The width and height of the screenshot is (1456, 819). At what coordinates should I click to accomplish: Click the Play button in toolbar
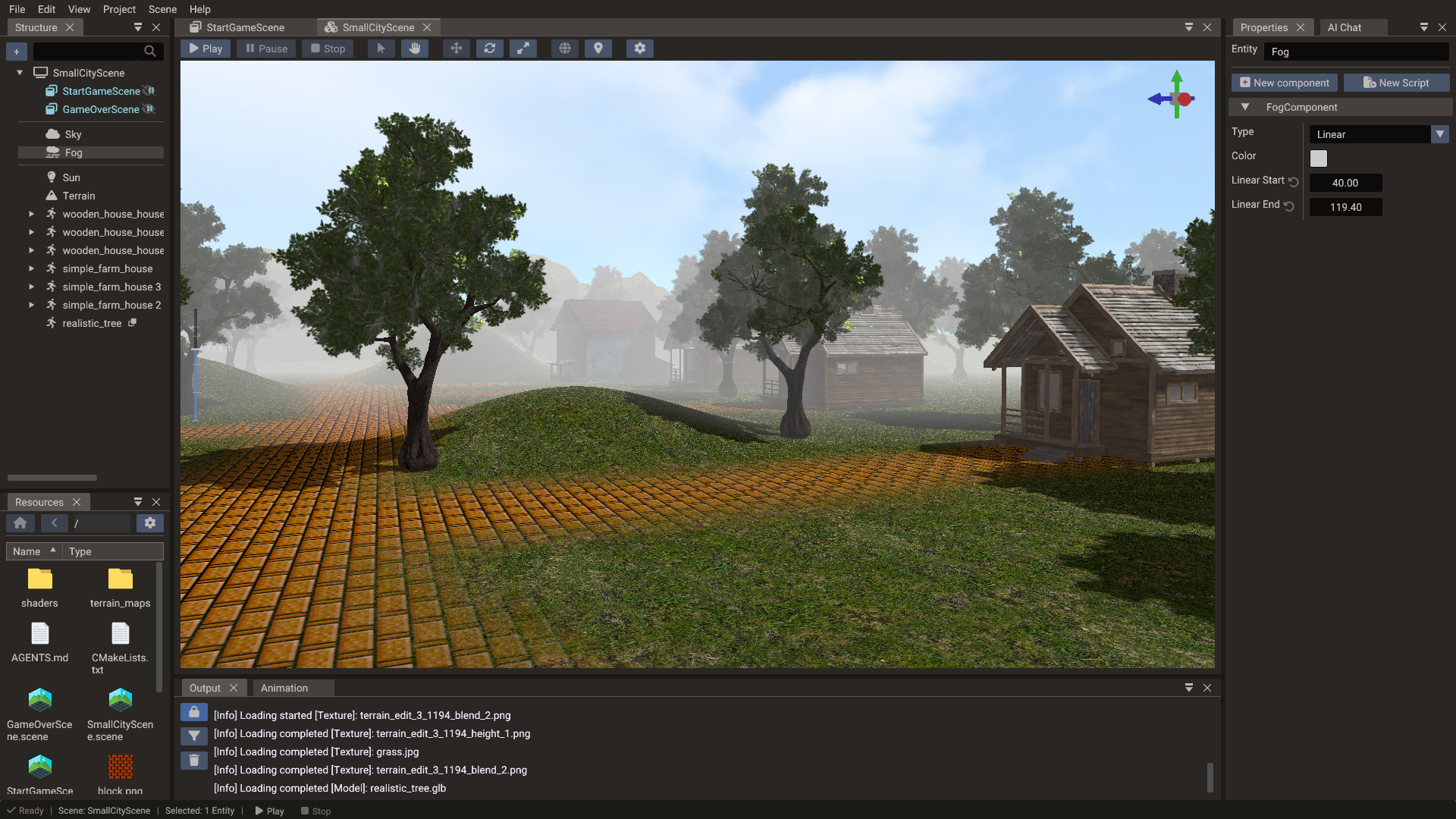[206, 49]
